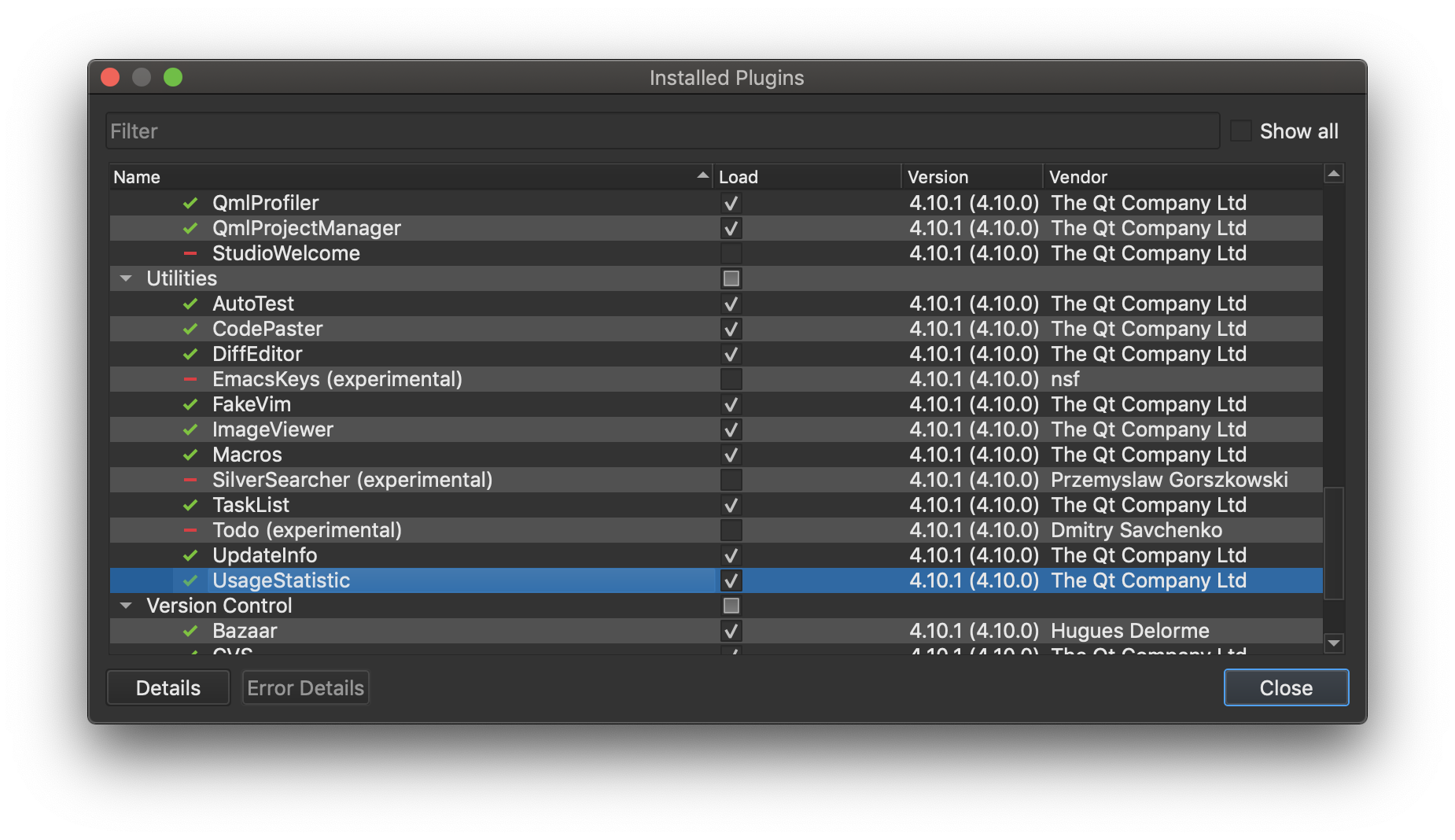Image resolution: width=1455 pixels, height=840 pixels.
Task: Toggle the Load checkbox for the Utilities group
Action: point(731,278)
